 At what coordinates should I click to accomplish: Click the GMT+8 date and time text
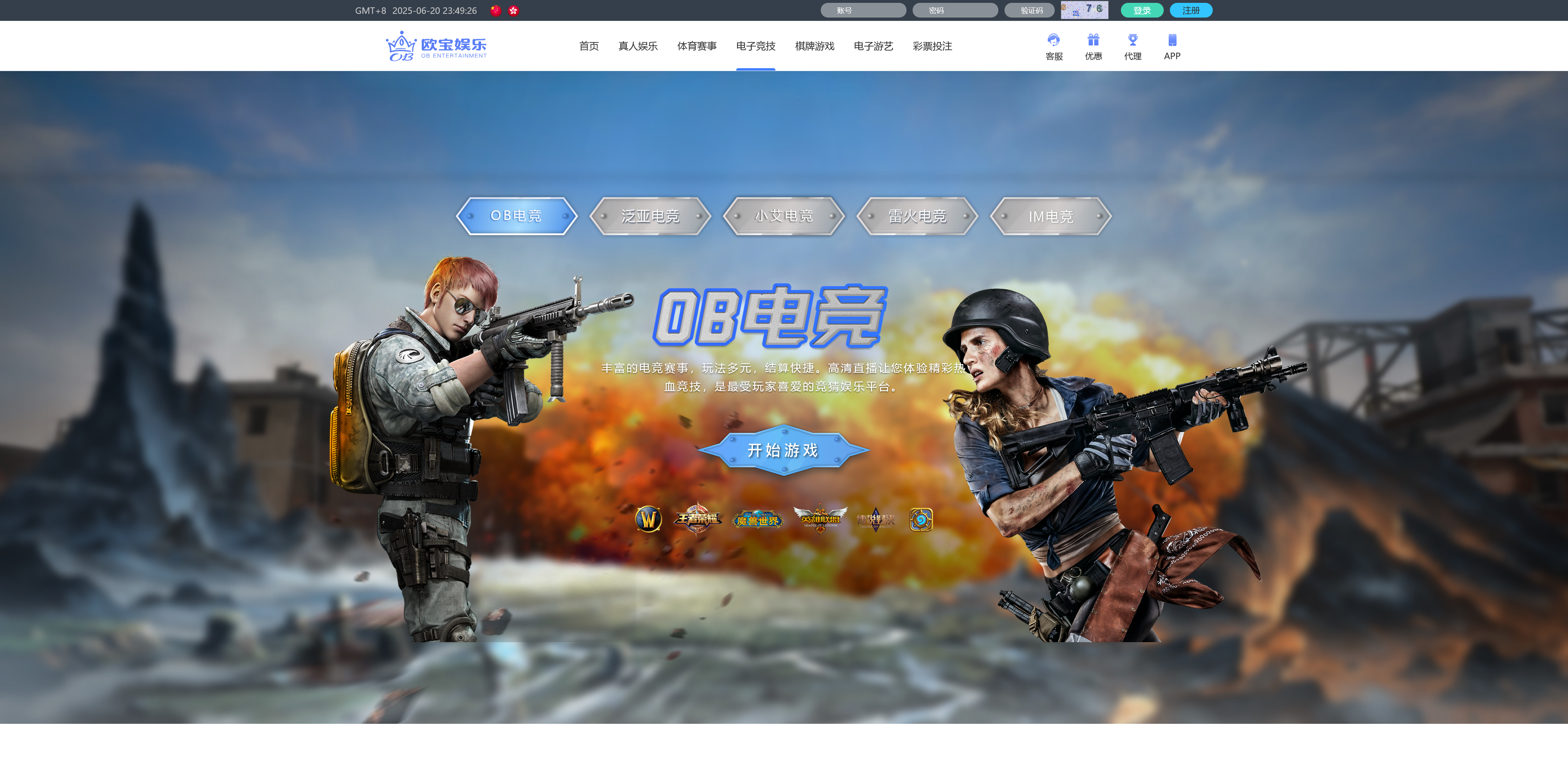click(416, 10)
